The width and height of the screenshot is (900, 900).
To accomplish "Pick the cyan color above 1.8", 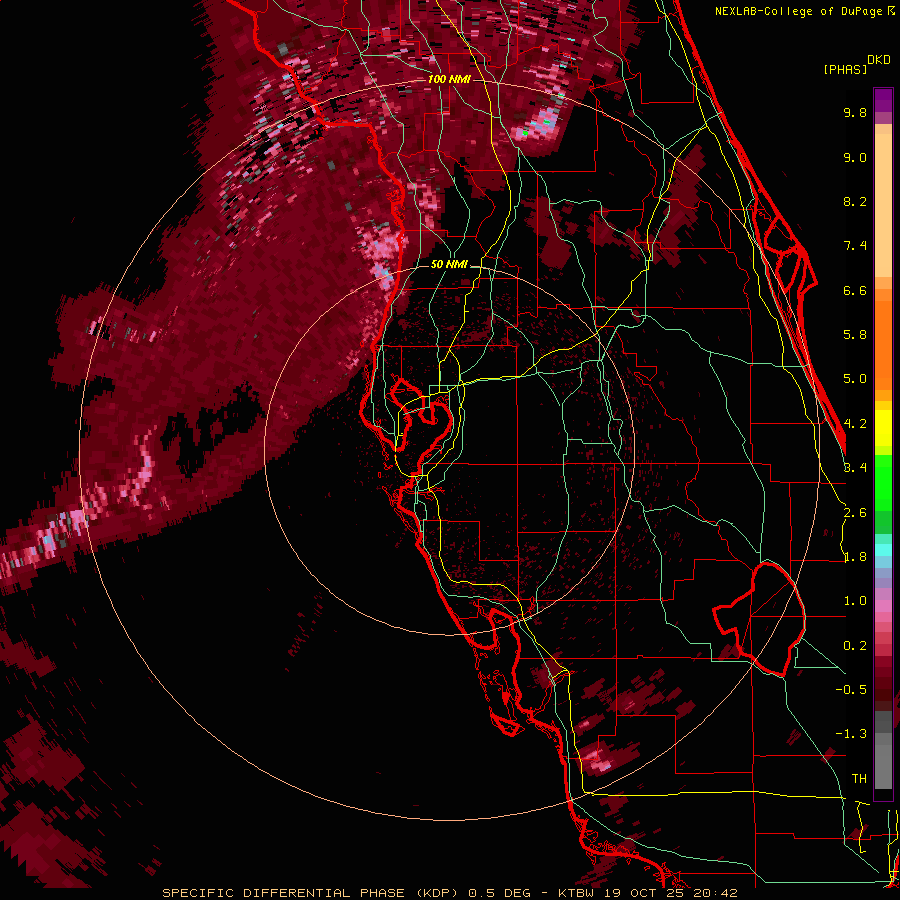I will [883, 549].
